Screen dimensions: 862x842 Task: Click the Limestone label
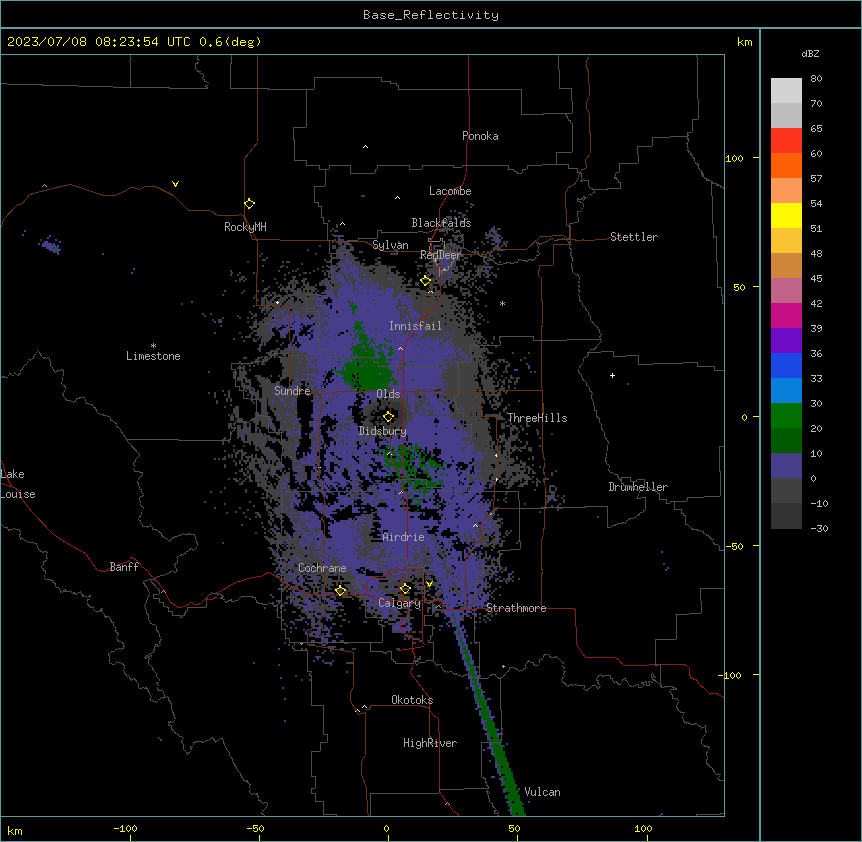pos(153,356)
